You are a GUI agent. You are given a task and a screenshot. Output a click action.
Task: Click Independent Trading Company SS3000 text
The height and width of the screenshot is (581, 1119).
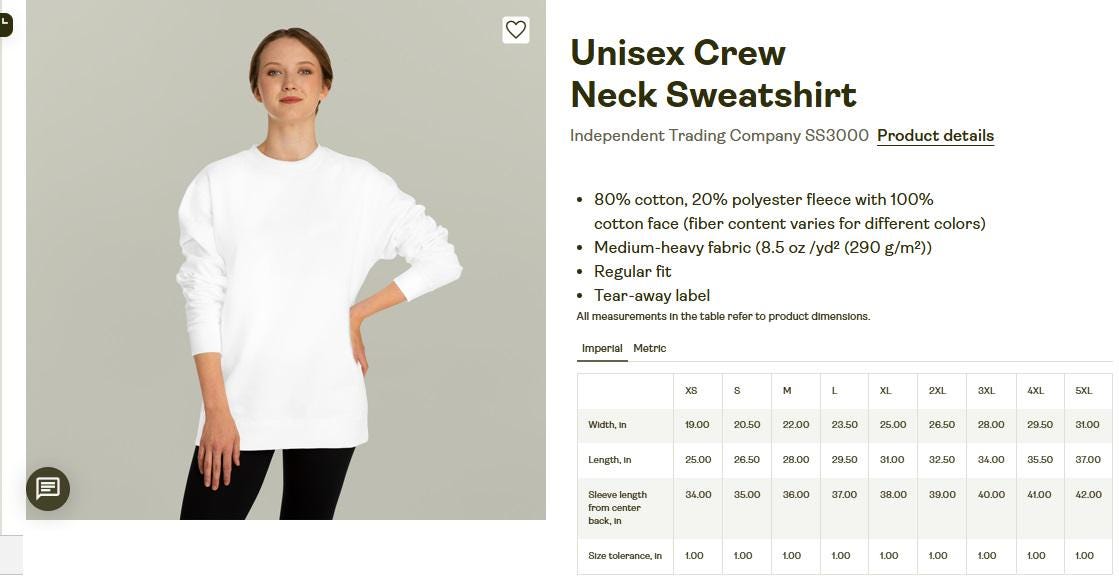tap(719, 136)
